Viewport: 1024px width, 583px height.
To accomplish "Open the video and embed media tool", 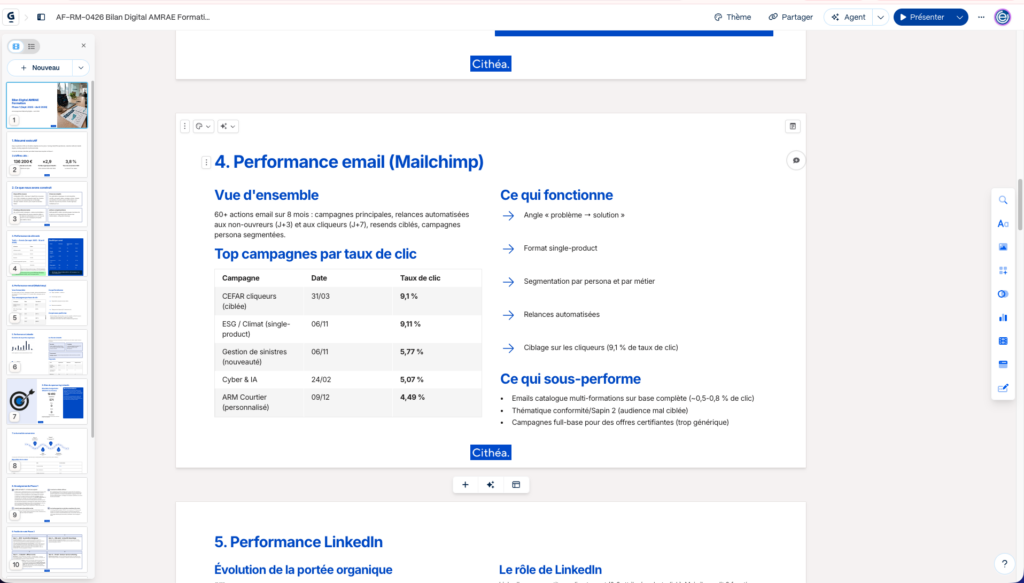I will pos(1003,341).
